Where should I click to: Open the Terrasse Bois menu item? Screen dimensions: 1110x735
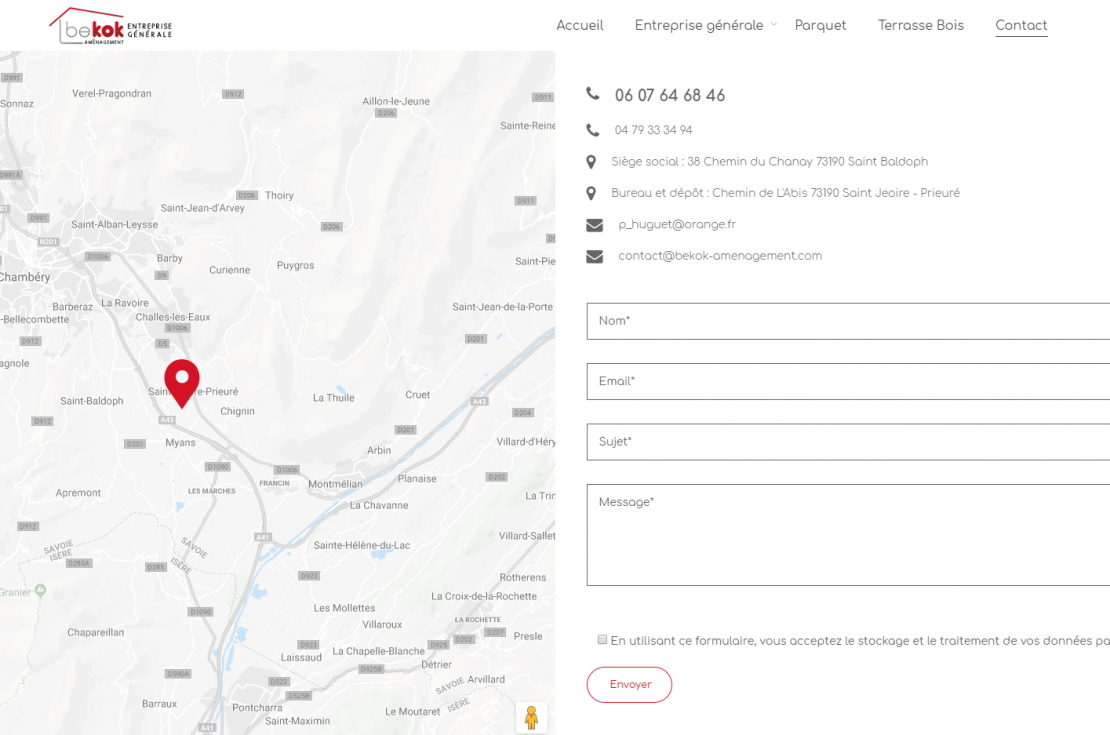921,25
